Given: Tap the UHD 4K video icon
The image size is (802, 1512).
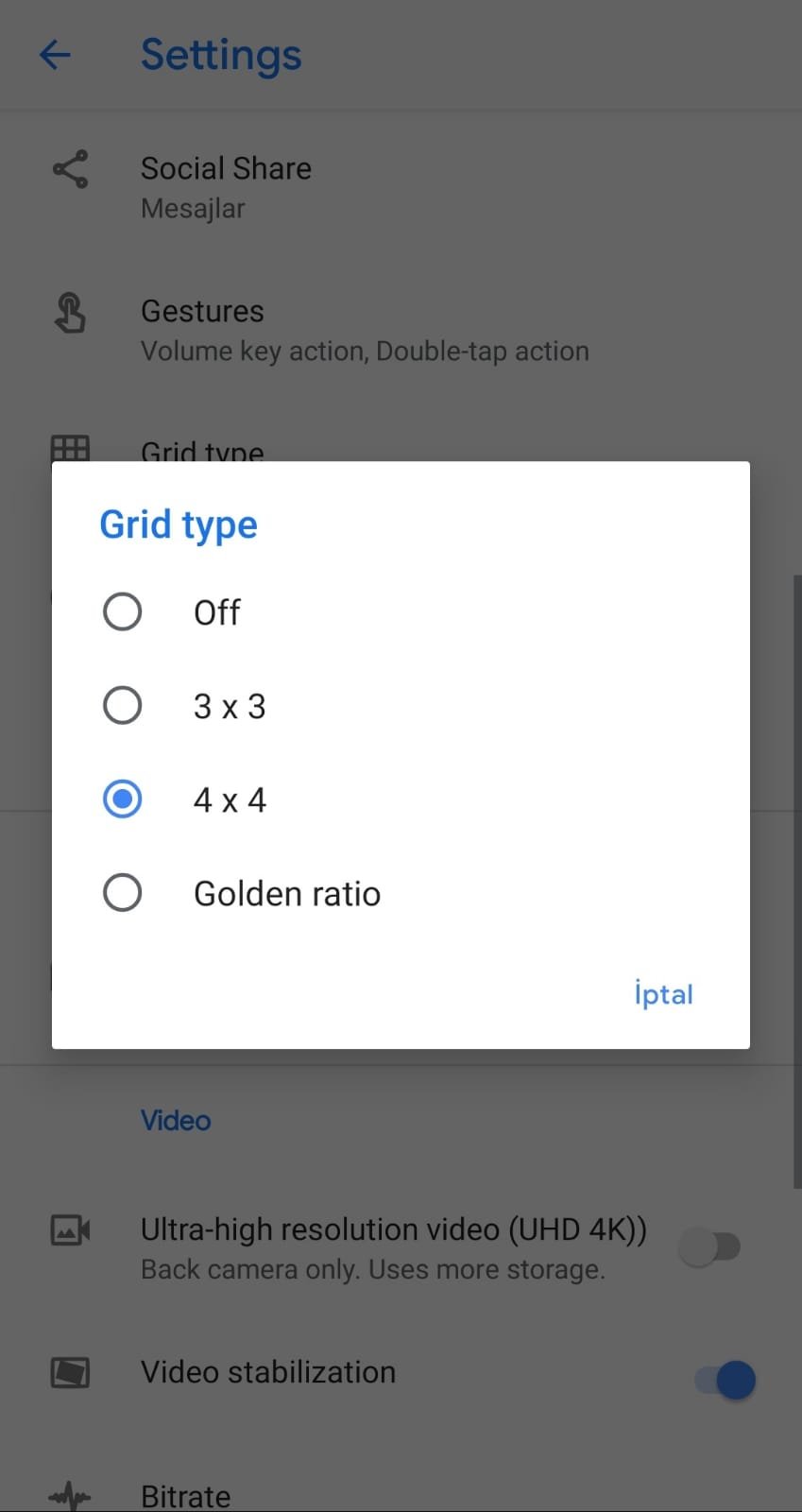Looking at the screenshot, I should point(70,1230).
